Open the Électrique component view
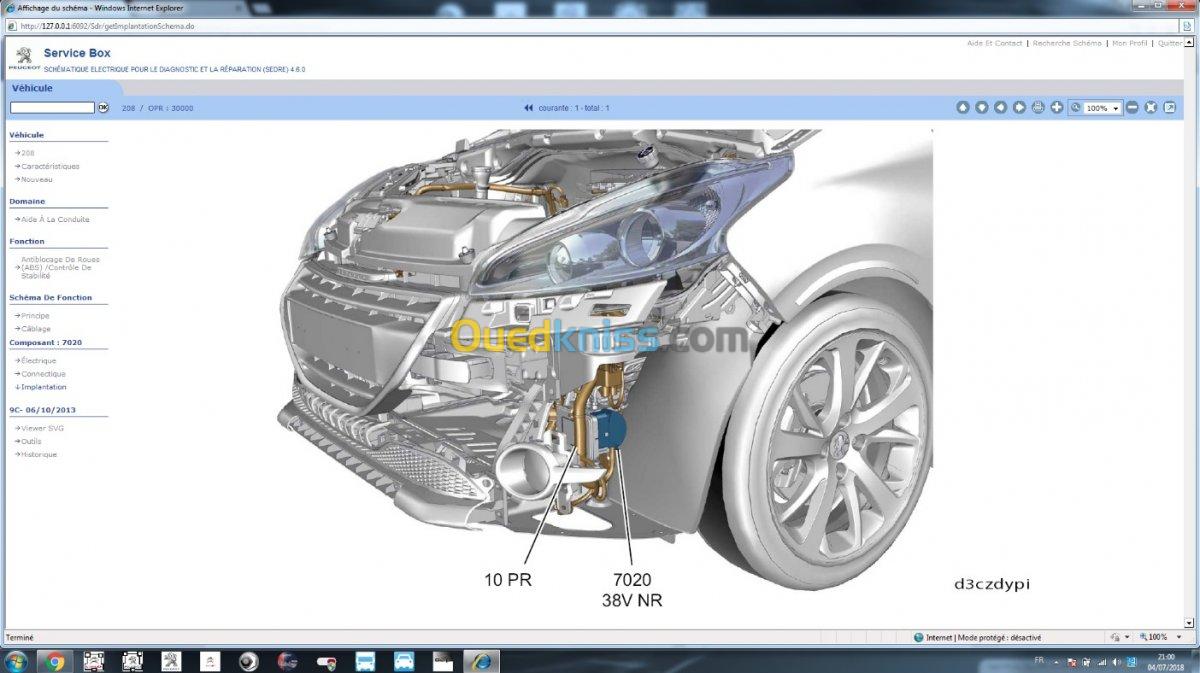Image resolution: width=1200 pixels, height=673 pixels. (39, 361)
